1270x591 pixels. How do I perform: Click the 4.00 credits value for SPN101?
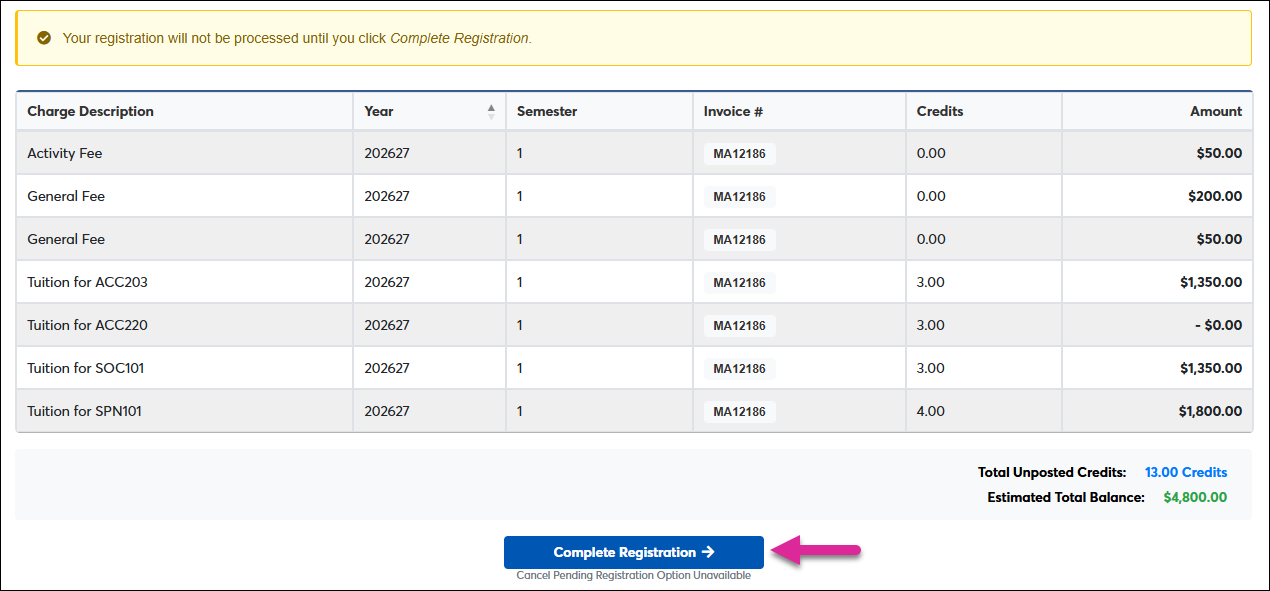pos(931,411)
